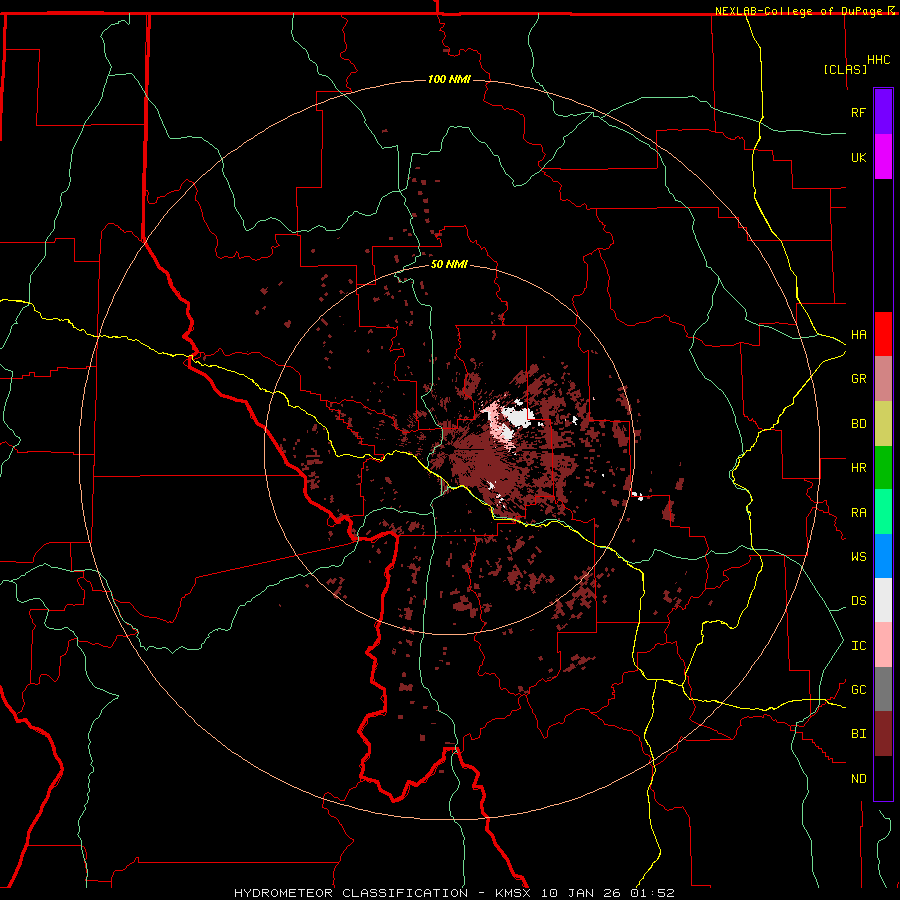Click the [CLAS] units label

(x=845, y=69)
